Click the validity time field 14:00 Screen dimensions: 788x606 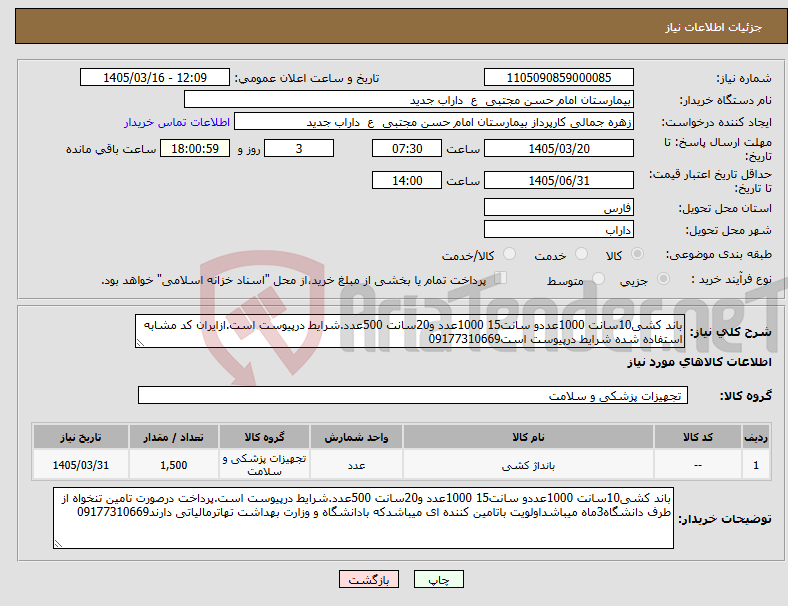[x=407, y=180]
